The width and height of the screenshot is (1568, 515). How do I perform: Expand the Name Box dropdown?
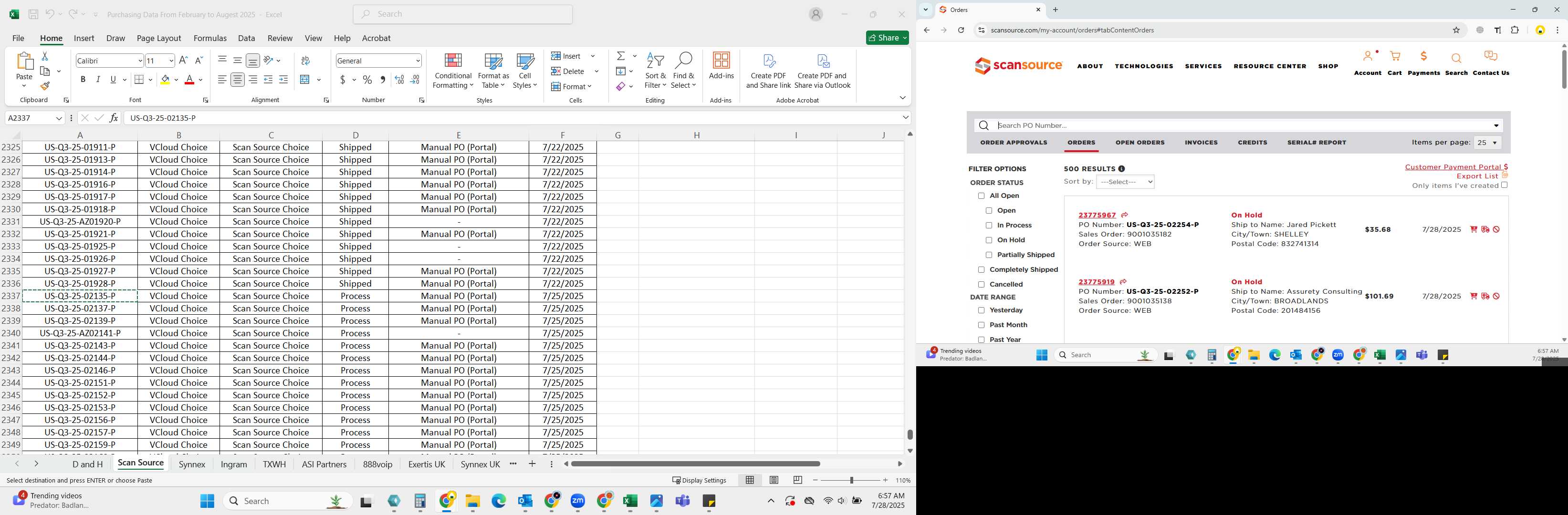[59, 118]
